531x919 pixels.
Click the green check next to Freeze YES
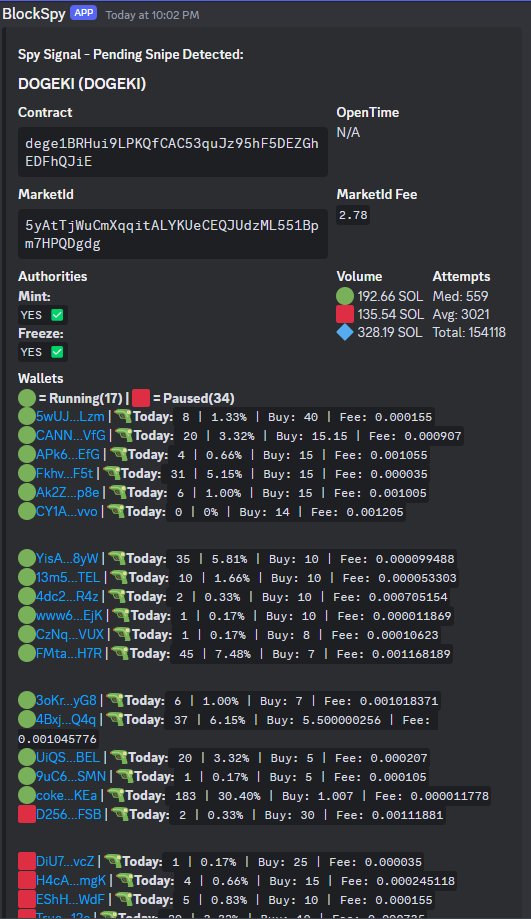click(x=57, y=352)
